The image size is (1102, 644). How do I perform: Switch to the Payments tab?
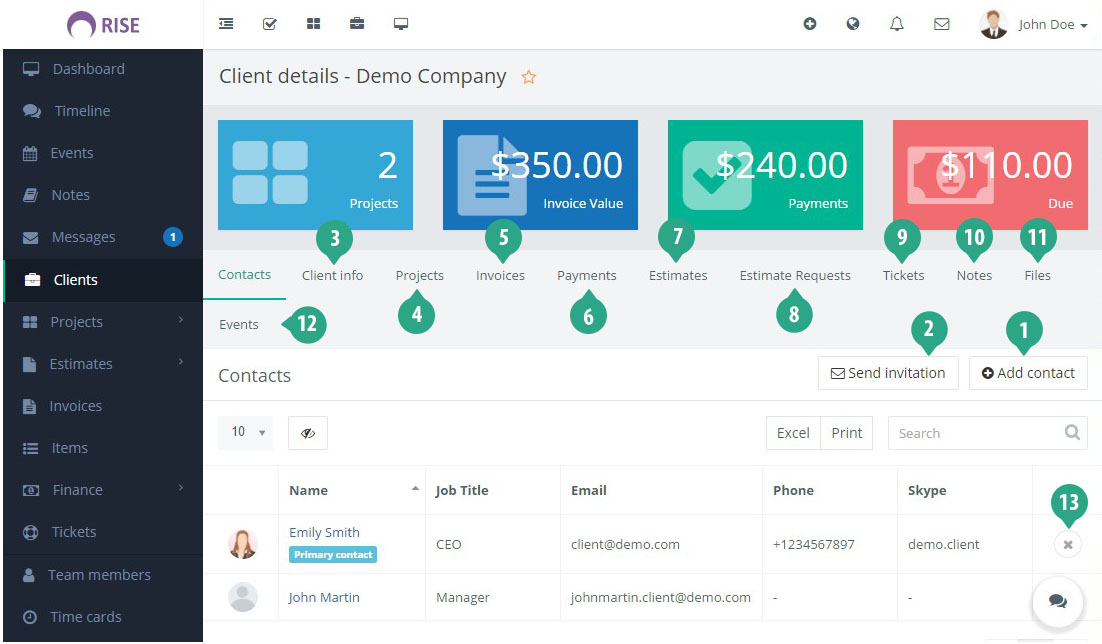point(586,275)
